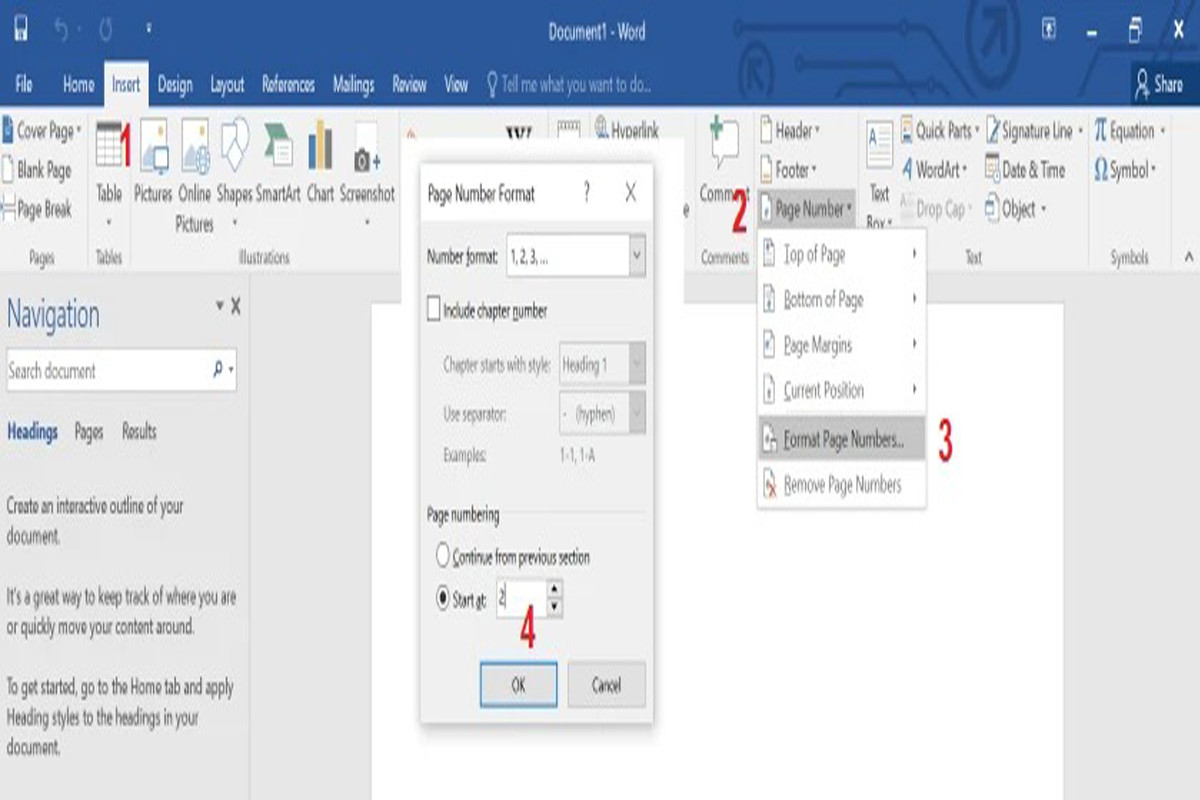Viewport: 1200px width, 800px height.
Task: Insert a Text Box
Action: (879, 175)
